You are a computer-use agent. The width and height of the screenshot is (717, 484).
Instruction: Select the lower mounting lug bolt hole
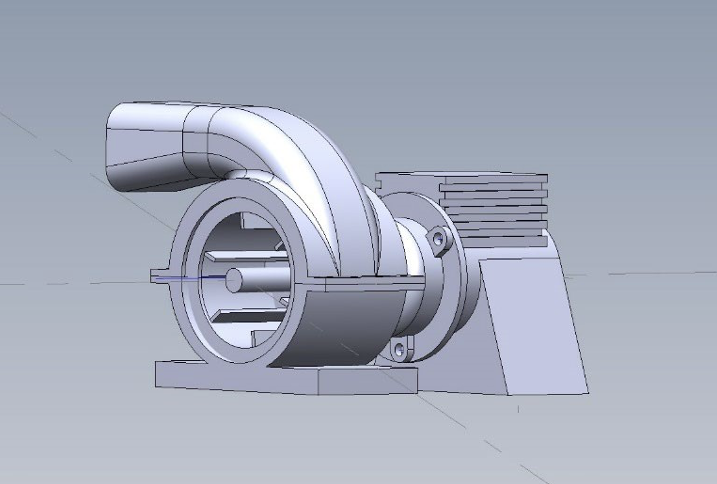(x=400, y=350)
